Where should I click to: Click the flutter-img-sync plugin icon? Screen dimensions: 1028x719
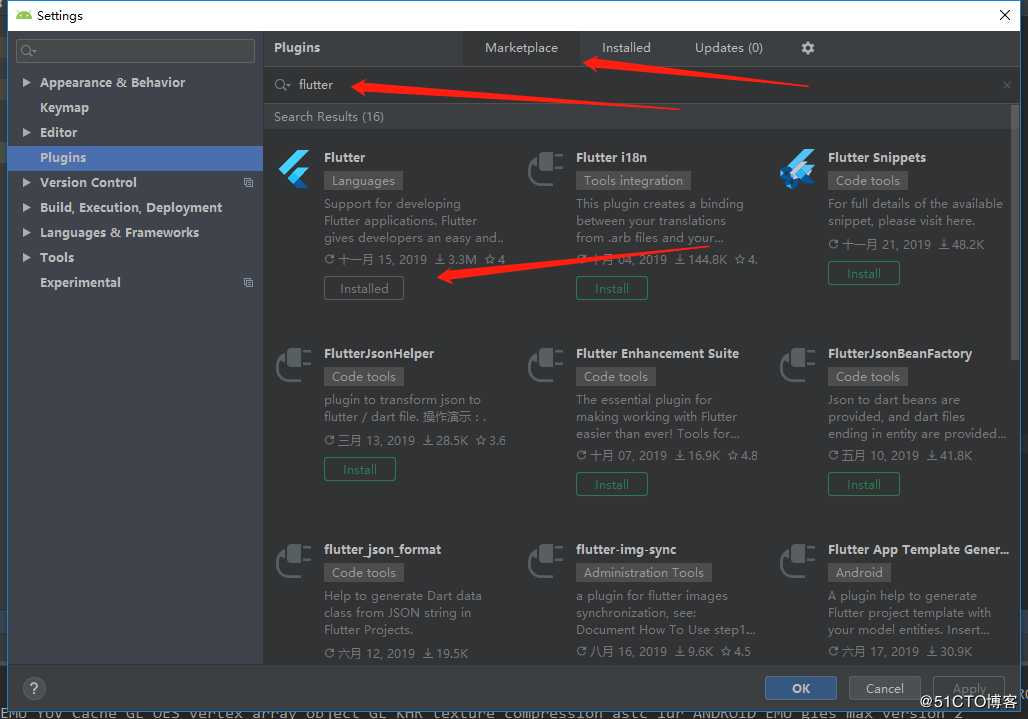[x=545, y=561]
